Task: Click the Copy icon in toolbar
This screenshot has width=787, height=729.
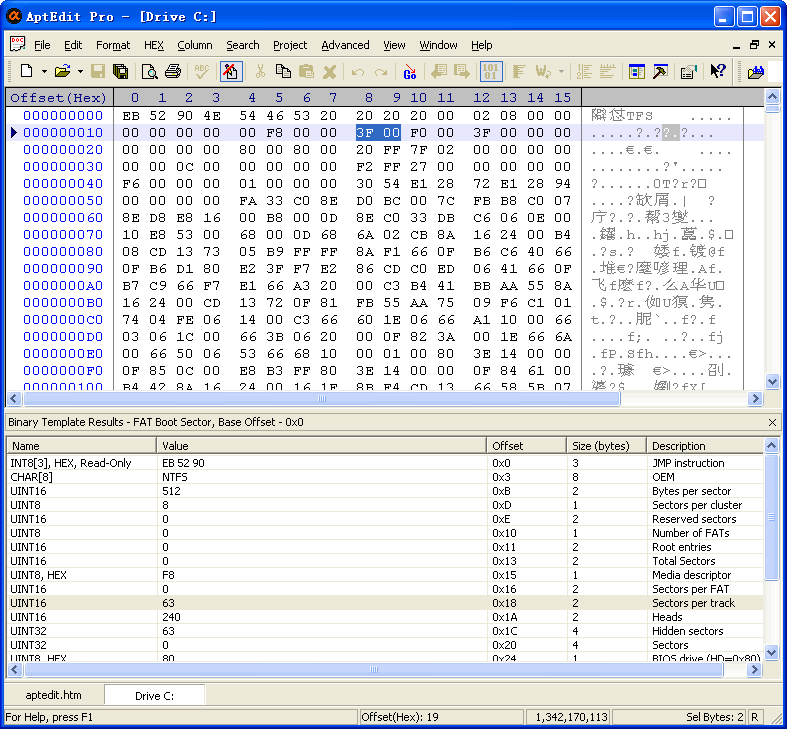Action: [283, 71]
